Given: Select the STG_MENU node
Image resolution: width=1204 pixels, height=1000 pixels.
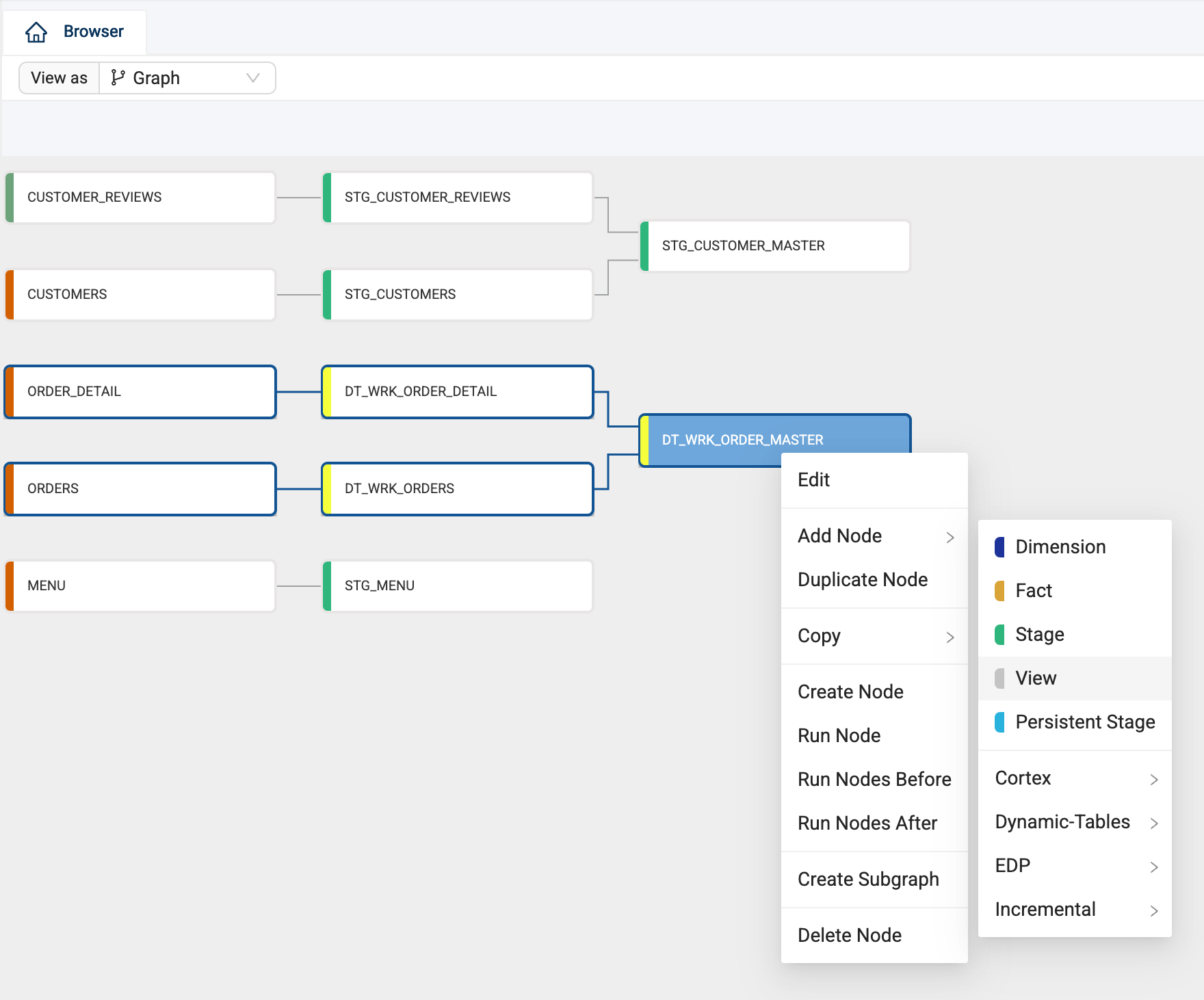Looking at the screenshot, I should tap(457, 586).
